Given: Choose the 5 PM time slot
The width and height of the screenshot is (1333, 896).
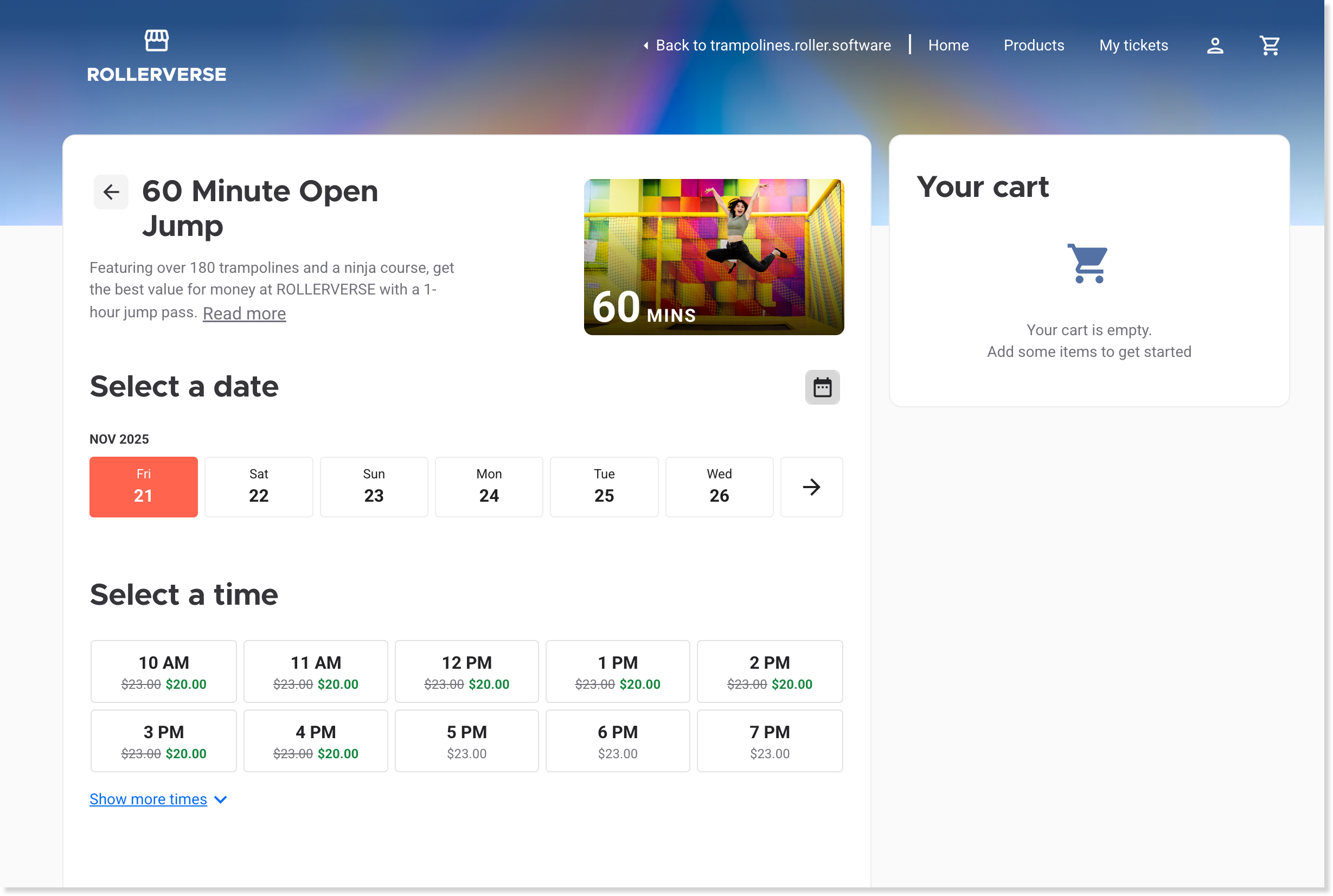Looking at the screenshot, I should pos(466,740).
